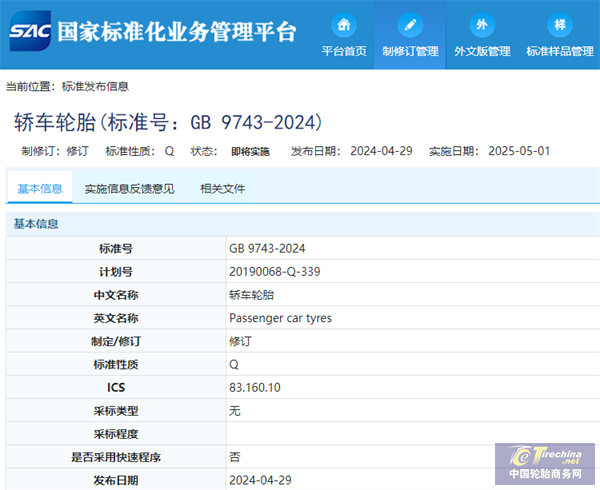Viewport: 600px width, 490px height.
Task: Click the SAC logo icon
Action: [x=30, y=31]
